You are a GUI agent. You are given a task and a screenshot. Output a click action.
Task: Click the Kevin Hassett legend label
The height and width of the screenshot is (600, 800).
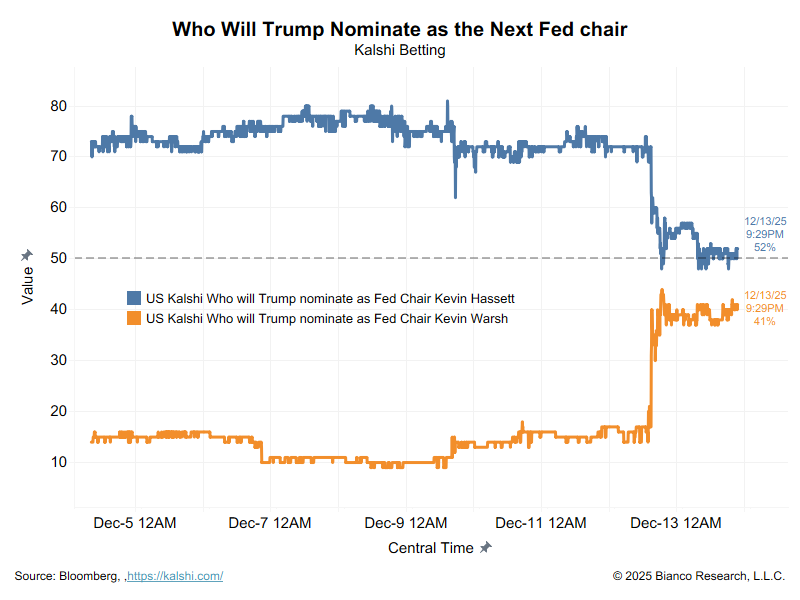click(x=330, y=298)
